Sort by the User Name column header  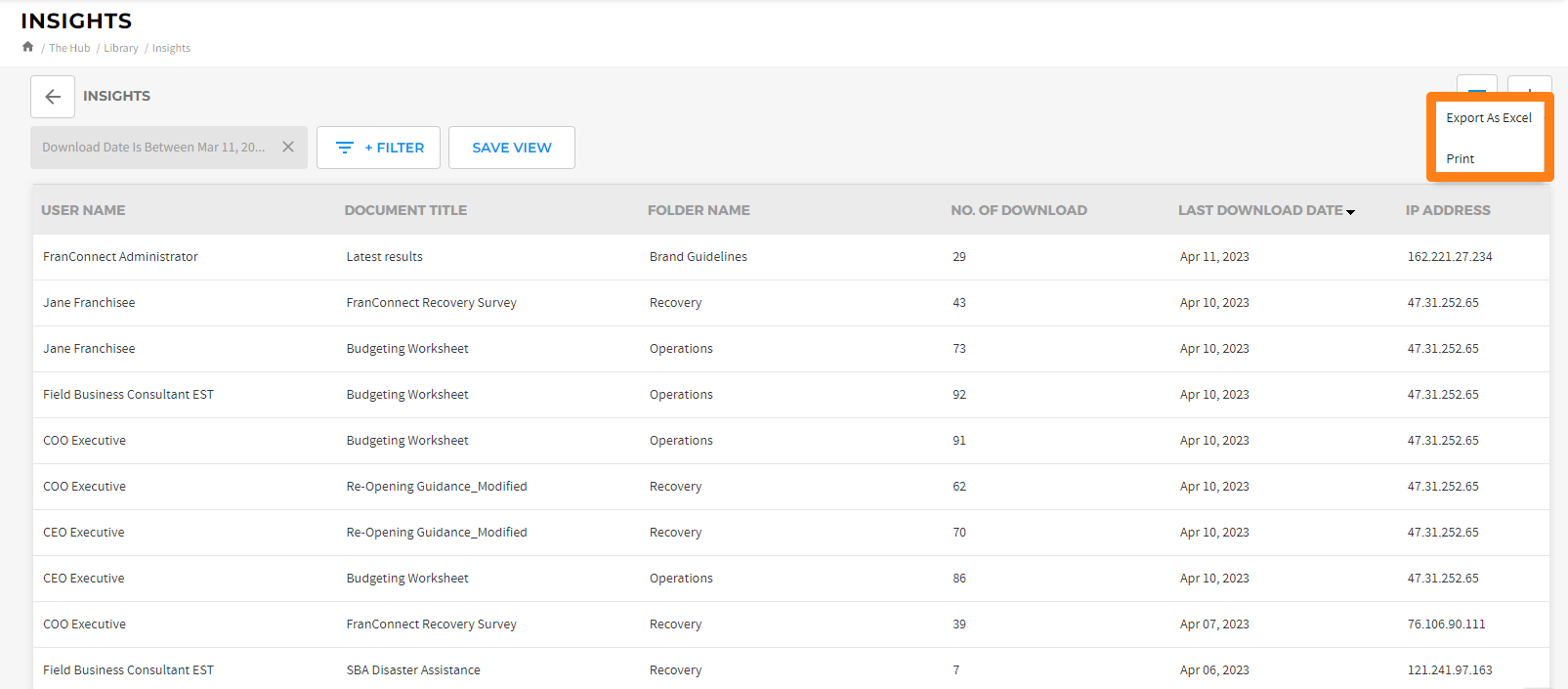click(x=83, y=210)
